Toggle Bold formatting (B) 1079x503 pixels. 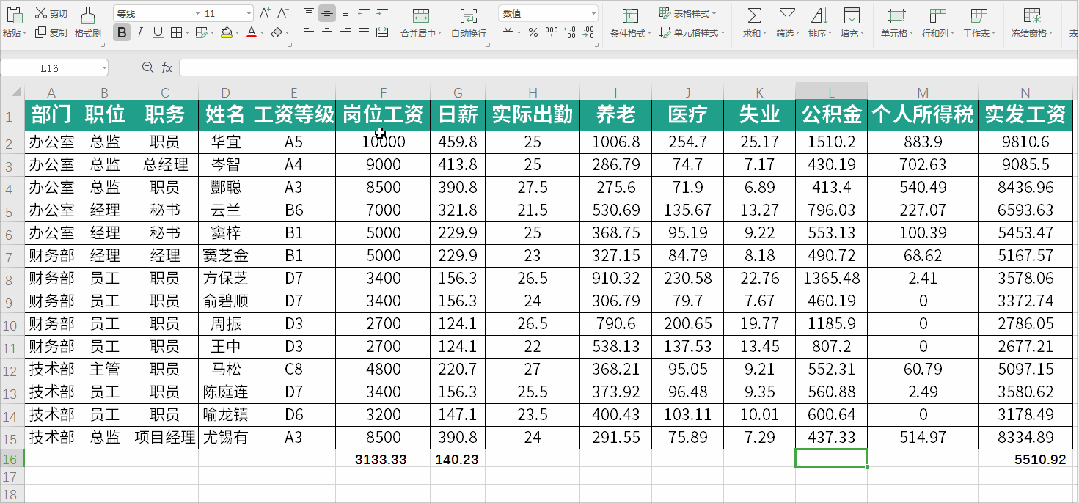[122, 32]
